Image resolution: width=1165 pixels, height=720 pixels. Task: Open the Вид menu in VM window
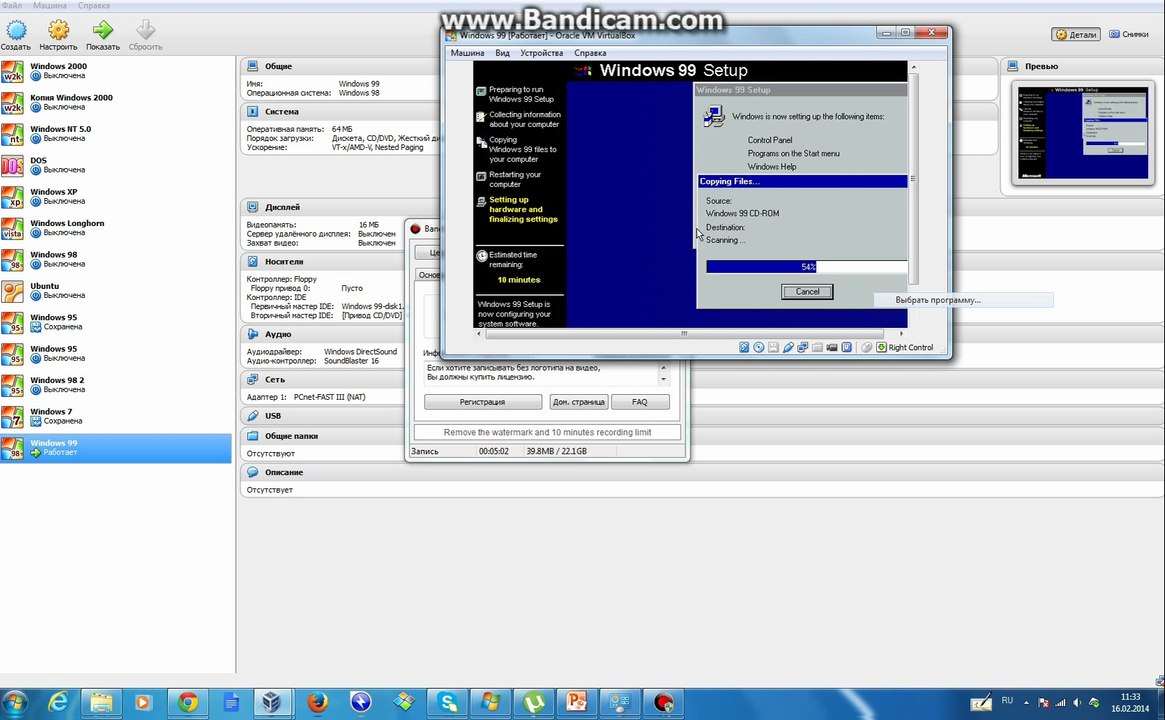pyautogui.click(x=502, y=53)
